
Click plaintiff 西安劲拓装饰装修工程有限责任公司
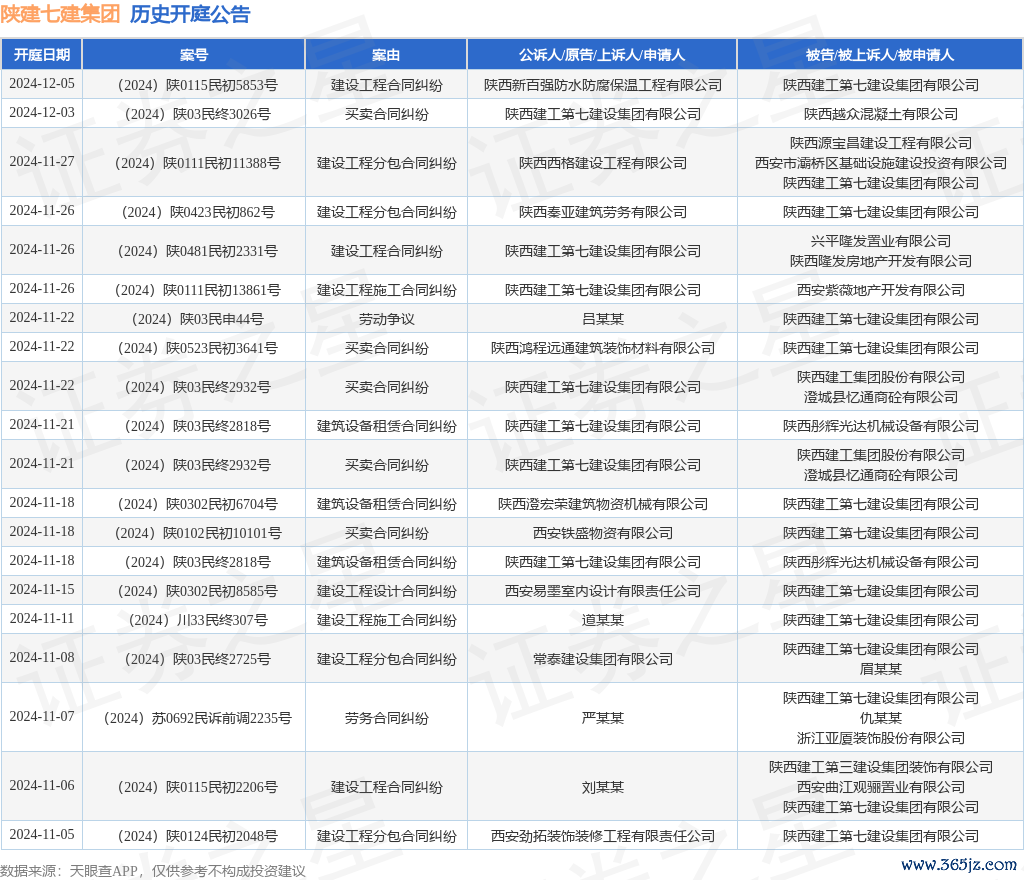(603, 836)
